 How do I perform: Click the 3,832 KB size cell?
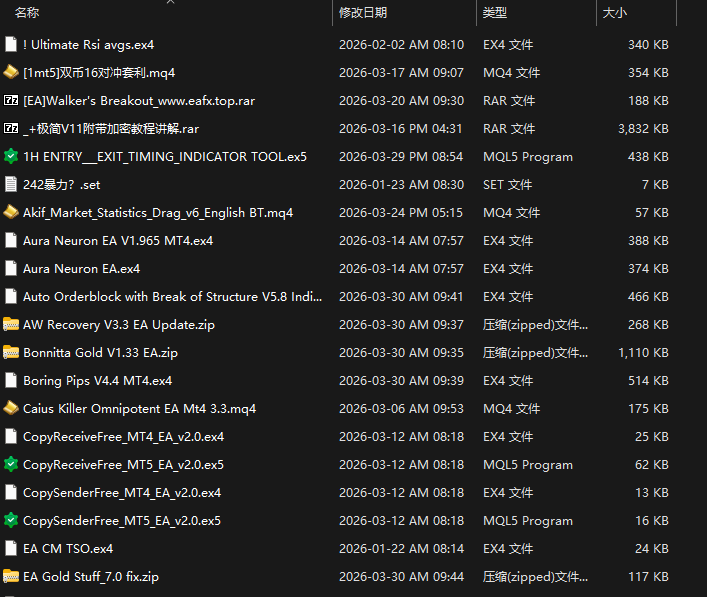pyautogui.click(x=643, y=129)
